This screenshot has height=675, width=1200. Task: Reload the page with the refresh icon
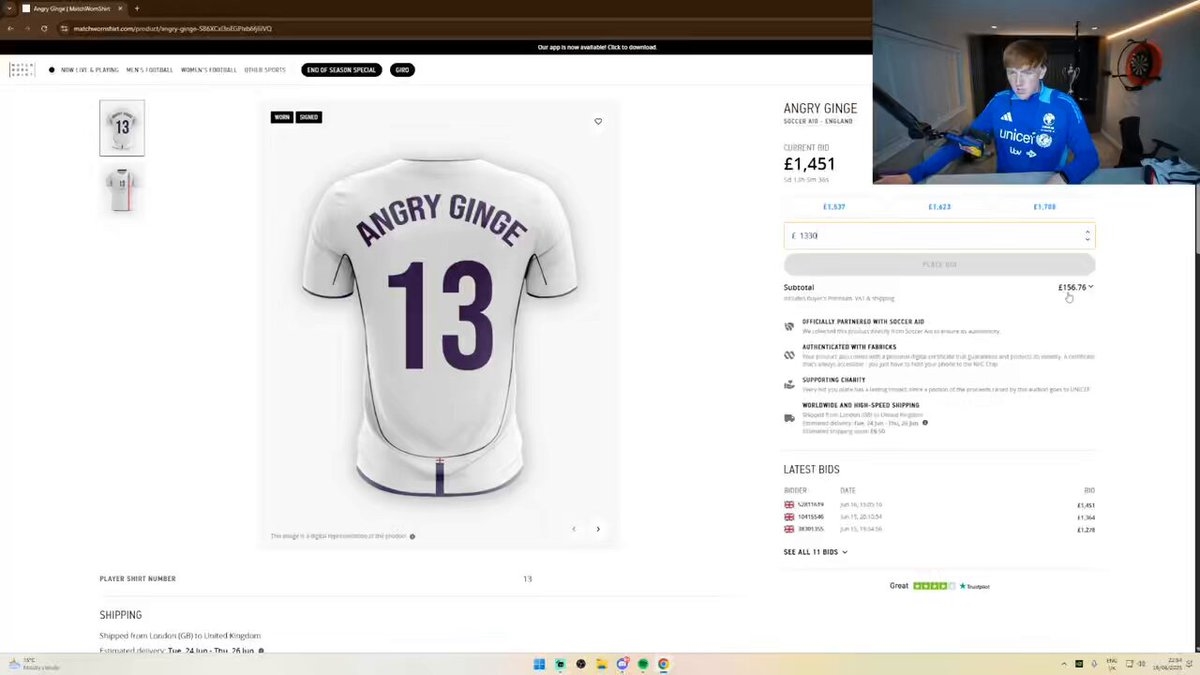click(x=44, y=28)
